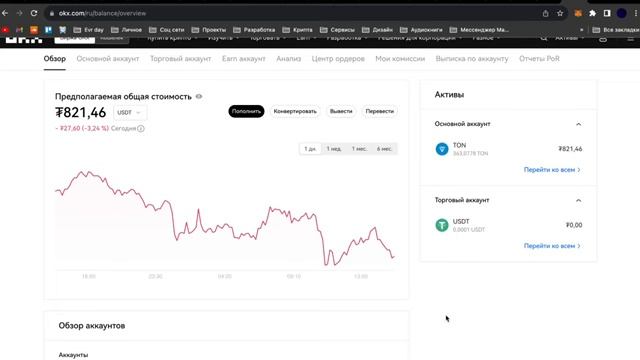Open the USDT currency dropdown
This screenshot has width=640, height=360.
[130, 112]
